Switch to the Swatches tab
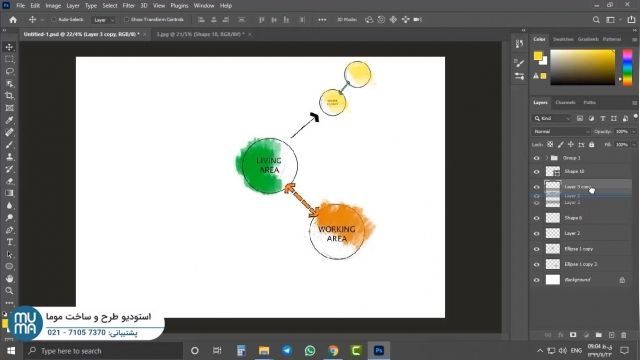The width and height of the screenshot is (640, 360). tap(563, 39)
